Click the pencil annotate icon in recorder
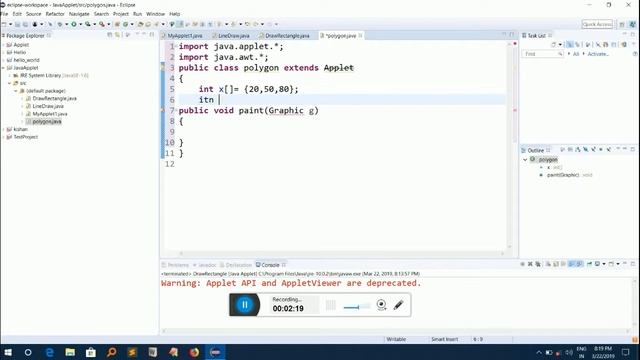The width and height of the screenshot is (640, 360). [398, 304]
